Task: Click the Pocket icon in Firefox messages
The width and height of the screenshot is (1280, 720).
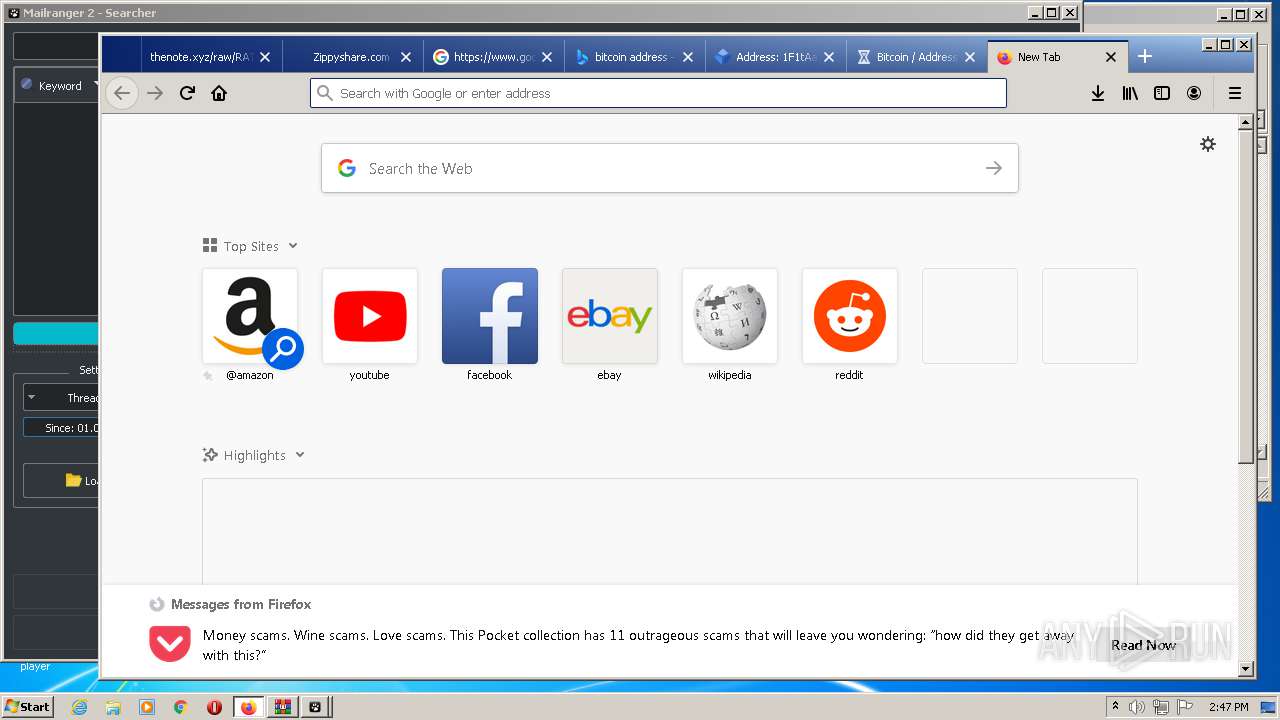Action: (170, 643)
